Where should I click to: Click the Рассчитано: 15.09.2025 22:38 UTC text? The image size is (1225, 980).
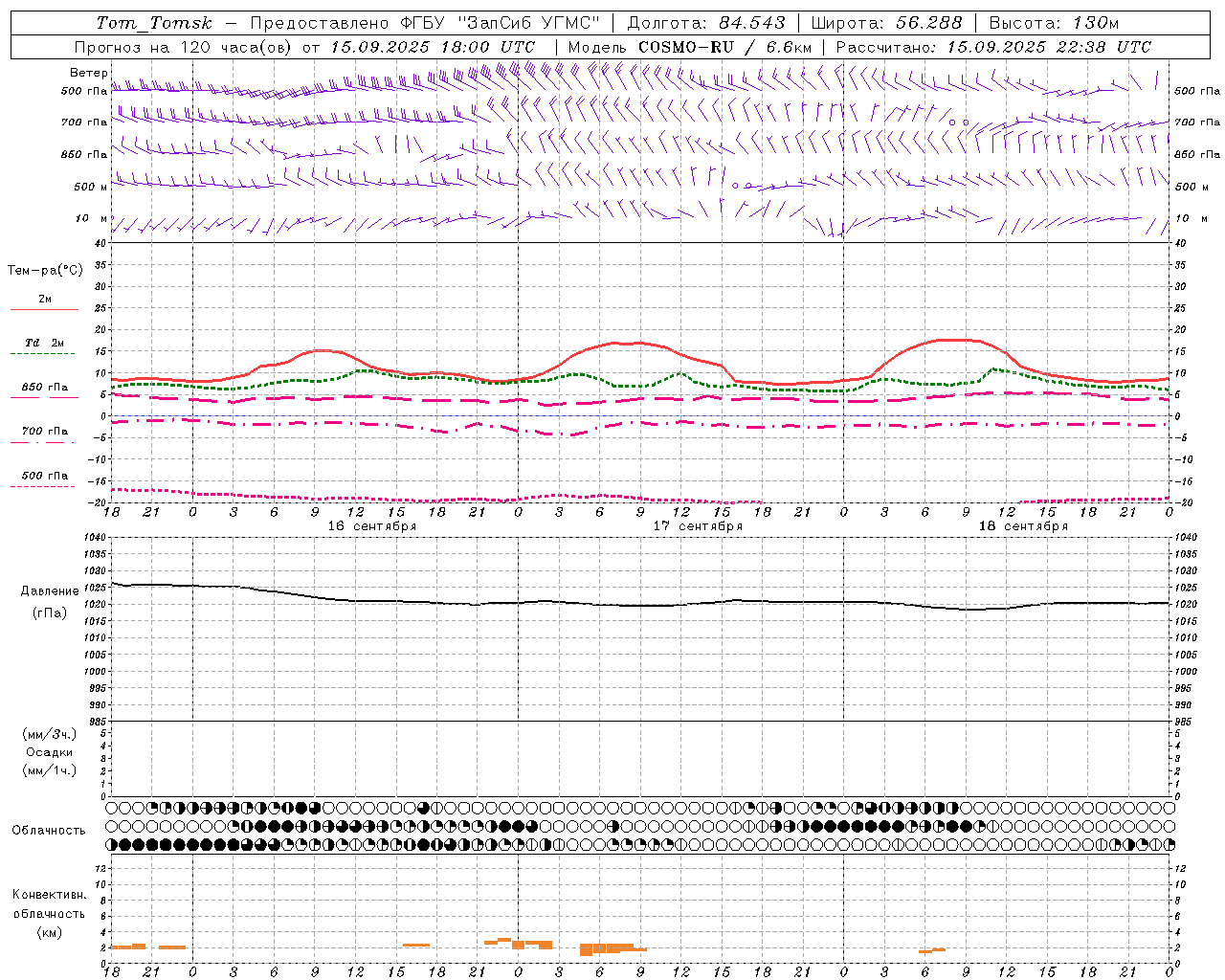(993, 47)
